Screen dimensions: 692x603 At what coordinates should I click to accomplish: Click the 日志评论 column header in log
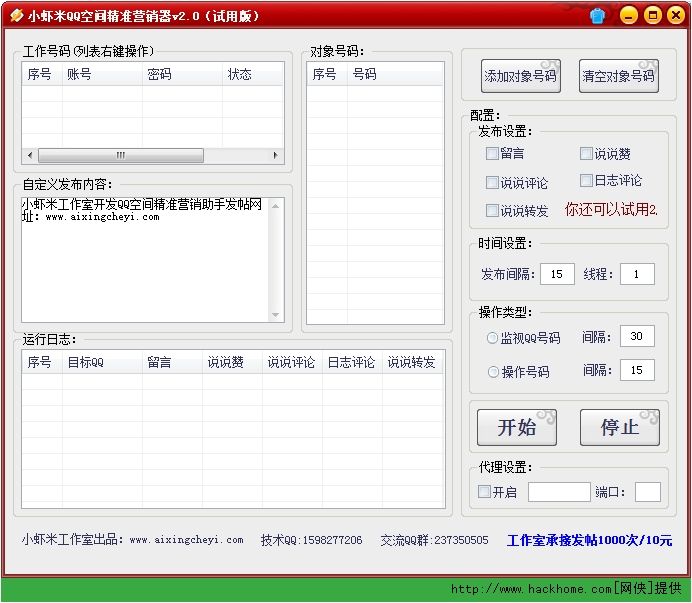click(352, 362)
